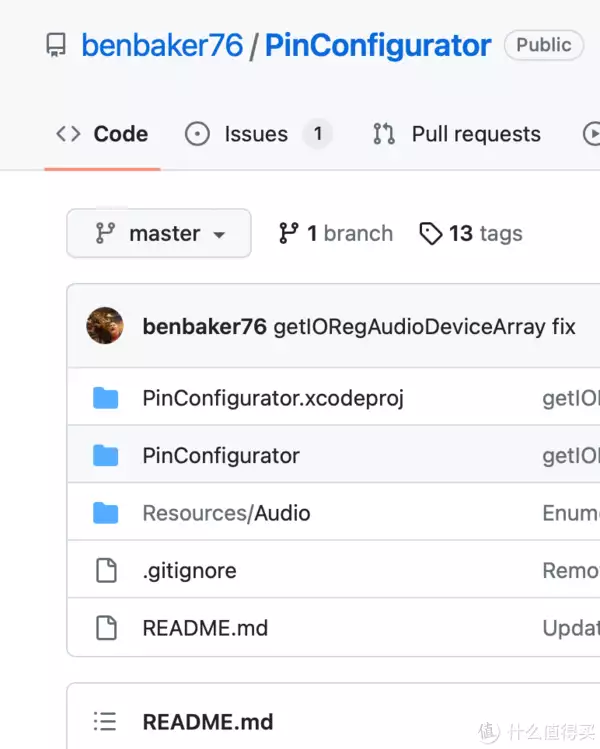Click the Issues circle-dot icon

(x=197, y=134)
